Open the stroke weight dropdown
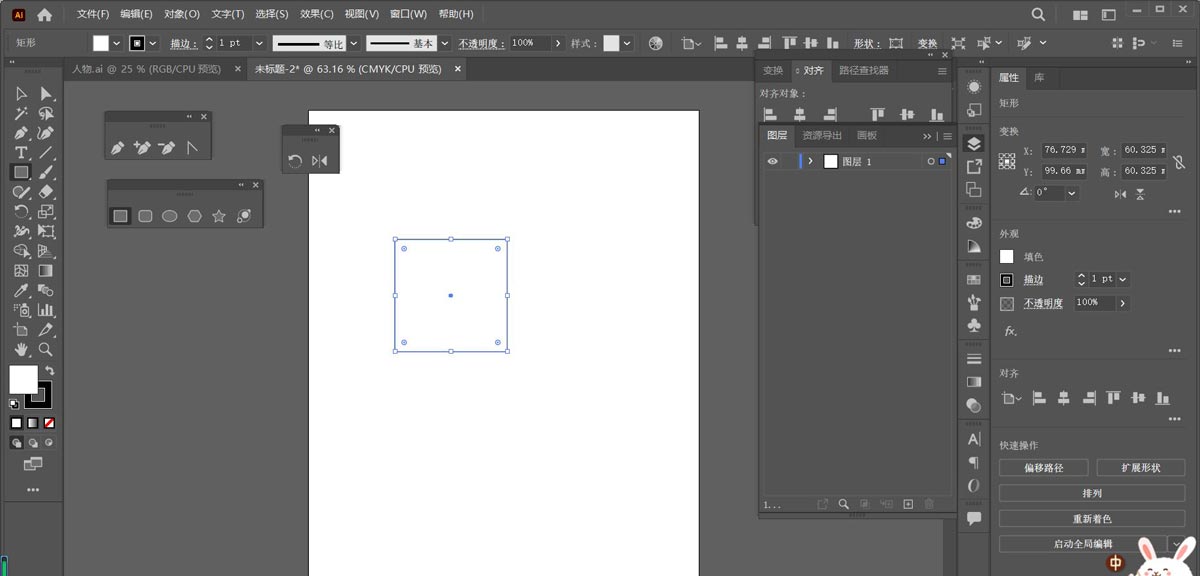 click(x=1123, y=280)
